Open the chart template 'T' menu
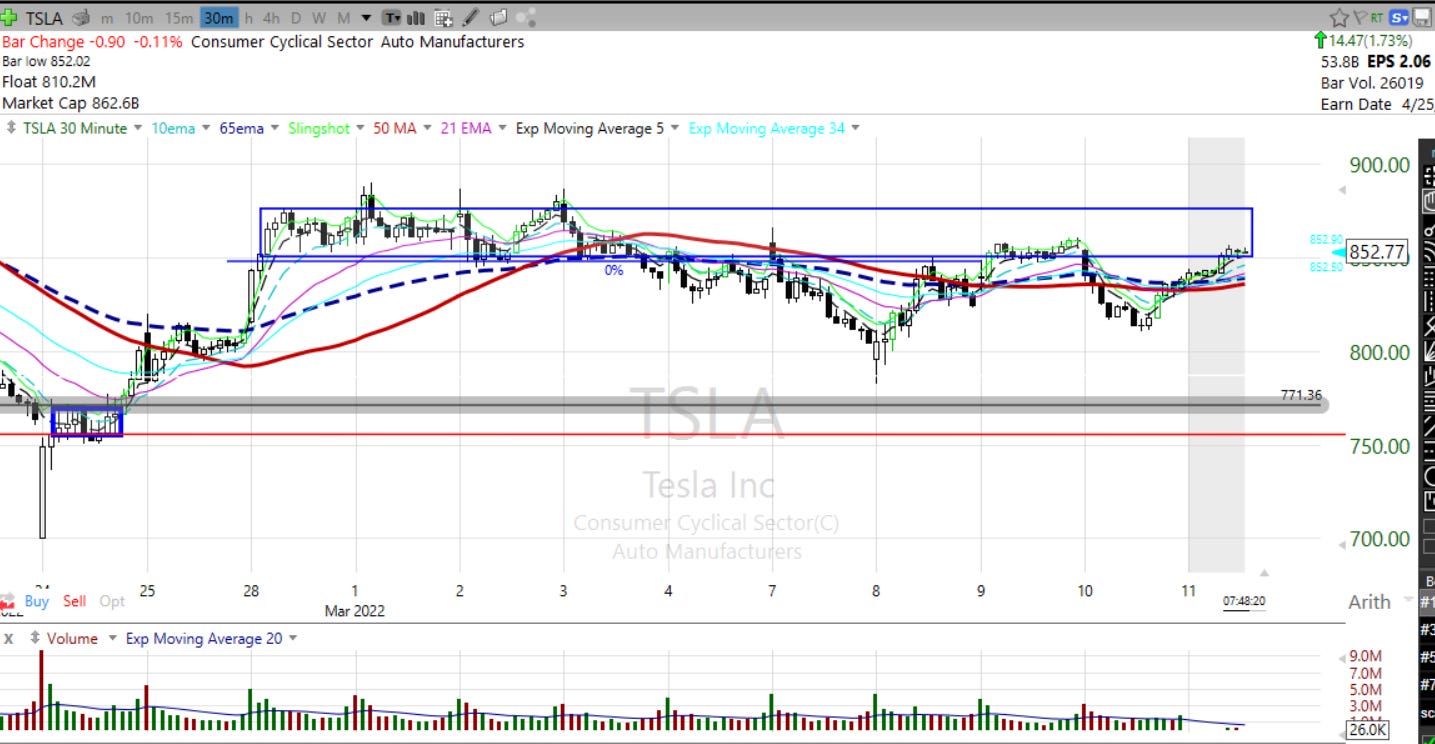The image size is (1435, 744). [x=392, y=18]
